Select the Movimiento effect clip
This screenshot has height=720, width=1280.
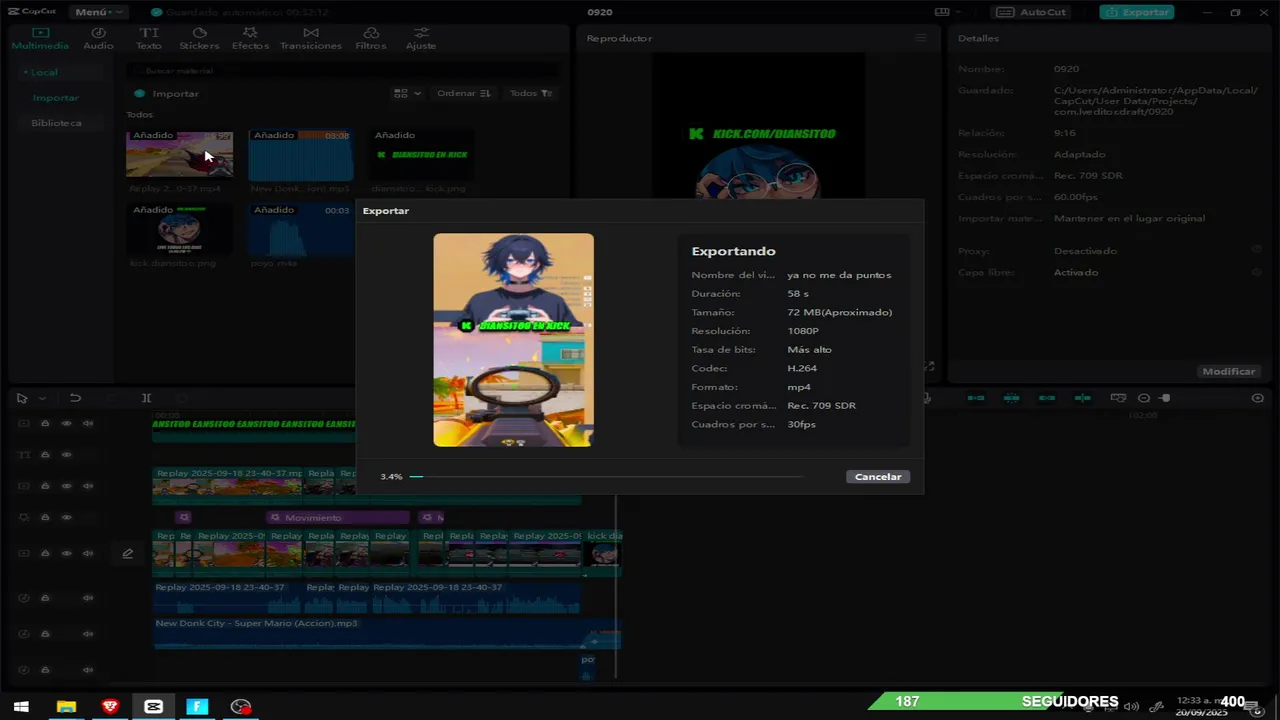(338, 518)
